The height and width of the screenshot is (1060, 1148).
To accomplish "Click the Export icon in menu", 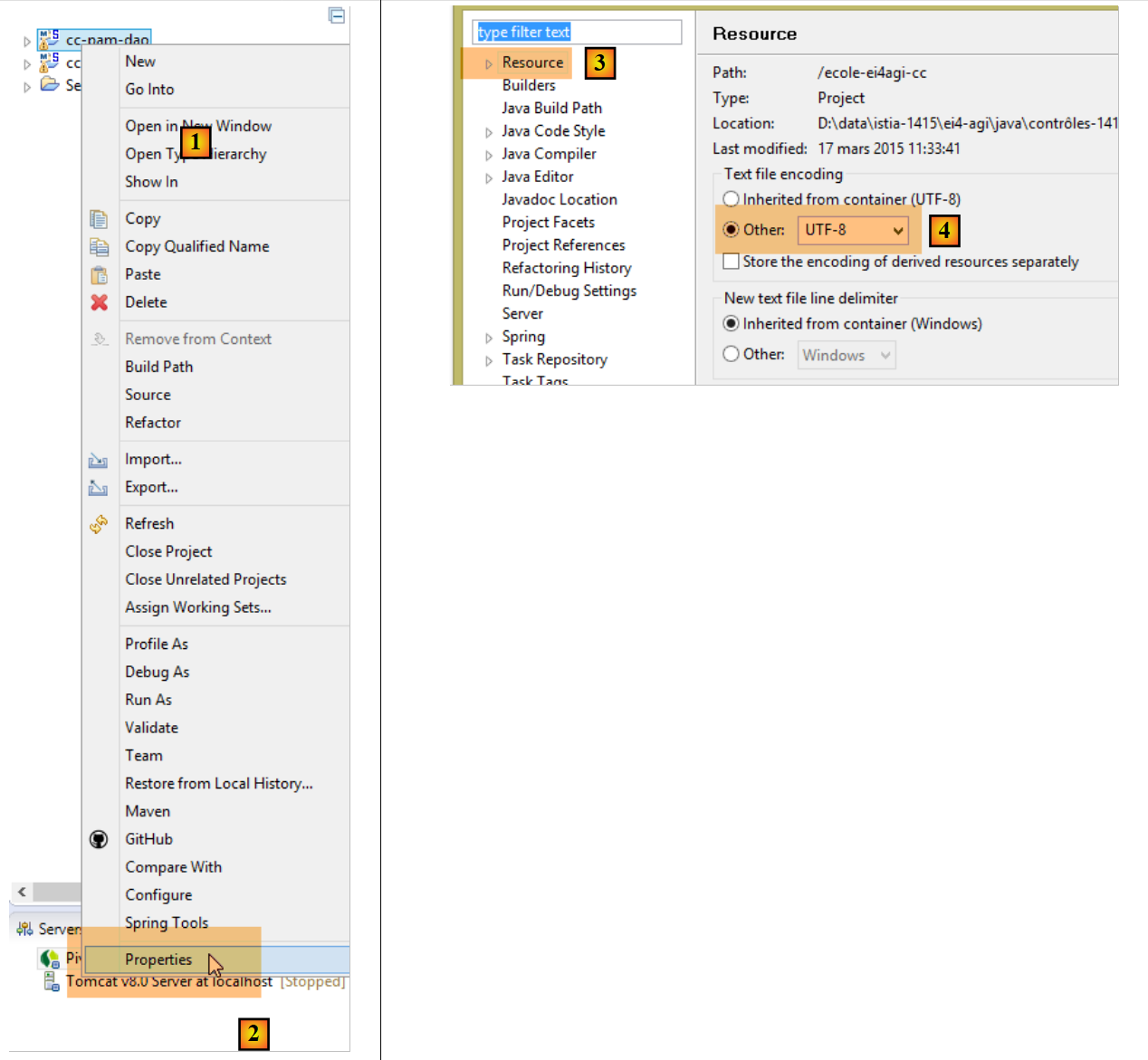I will tap(99, 488).
